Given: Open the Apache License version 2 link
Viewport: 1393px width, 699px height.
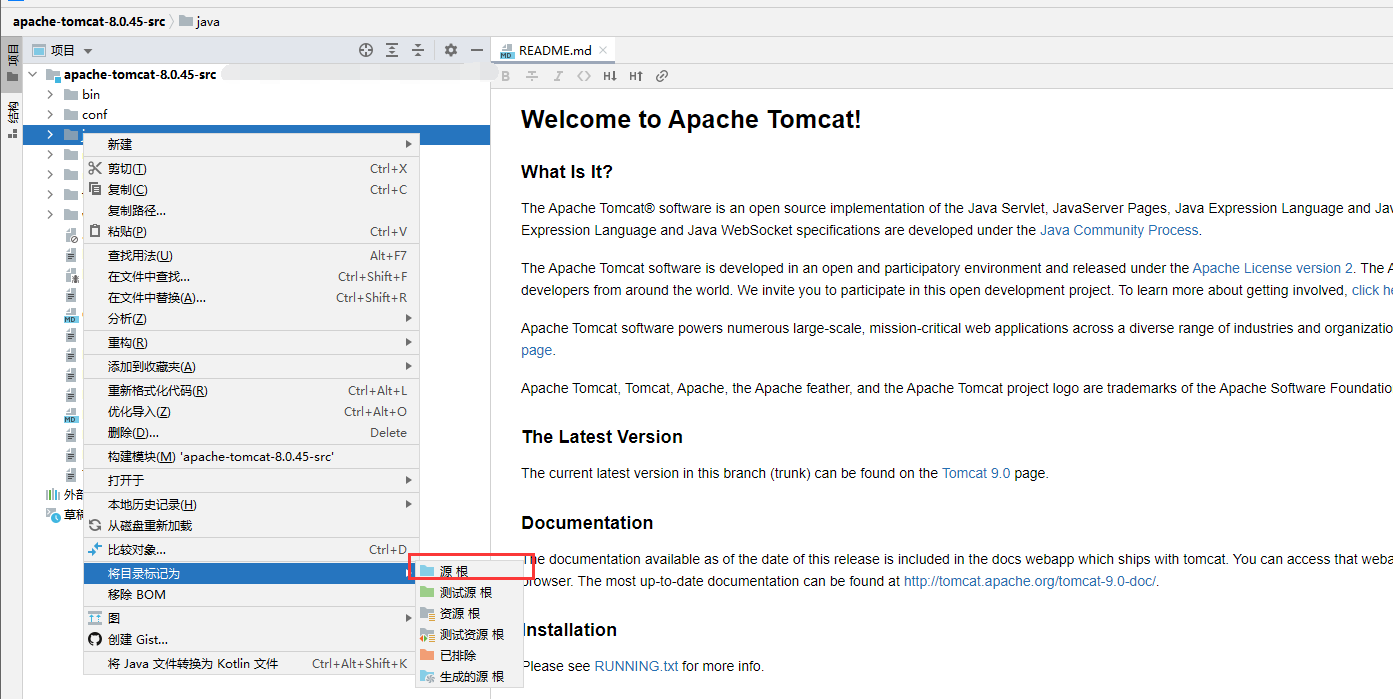Looking at the screenshot, I should 1272,268.
